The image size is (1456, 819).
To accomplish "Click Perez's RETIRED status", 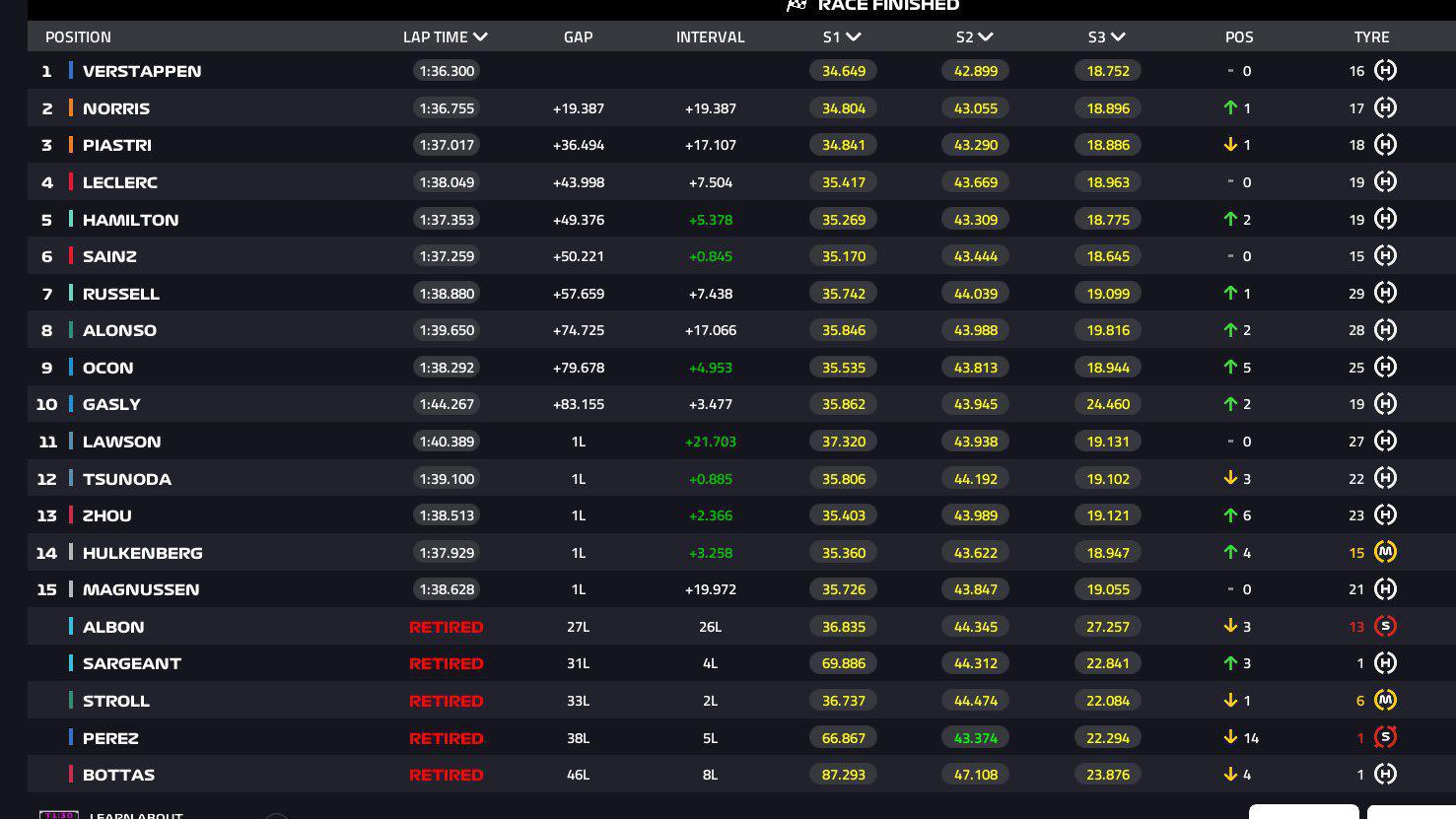I will (x=447, y=738).
